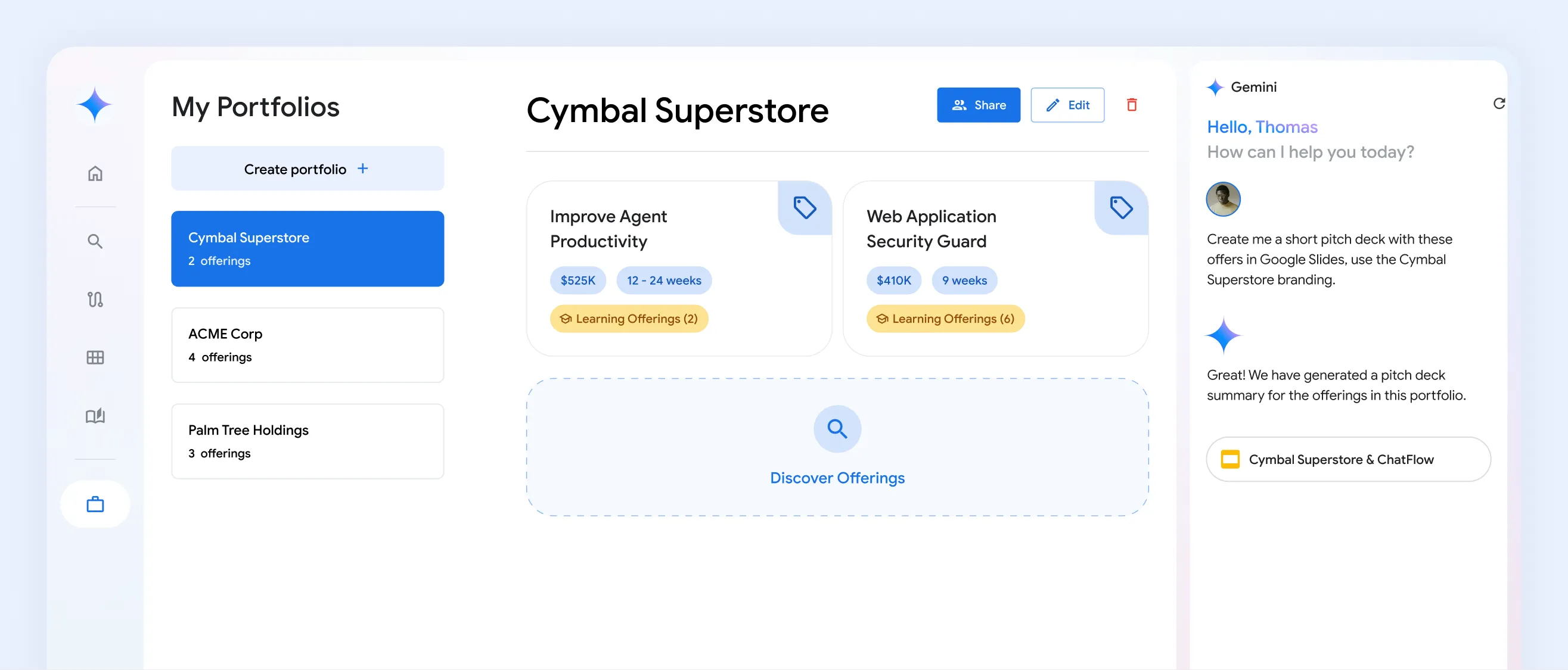Click the red trash delete icon

(1132, 105)
